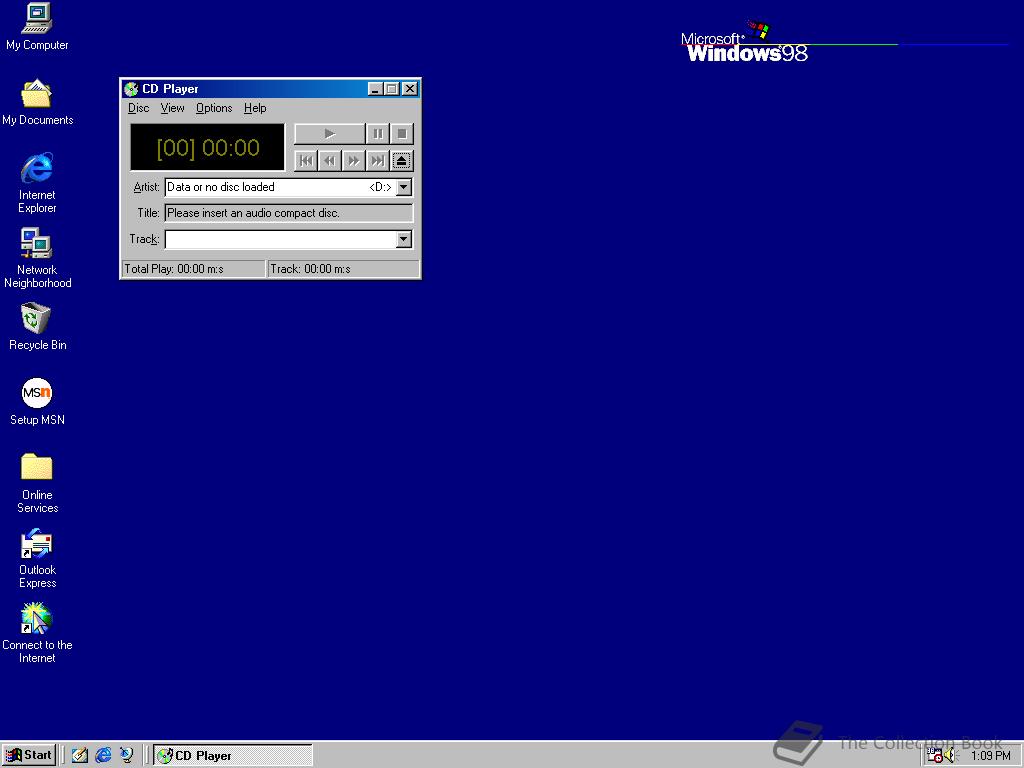The image size is (1024, 768).
Task: Select the Setup MSN desktop icon
Action: click(37, 402)
